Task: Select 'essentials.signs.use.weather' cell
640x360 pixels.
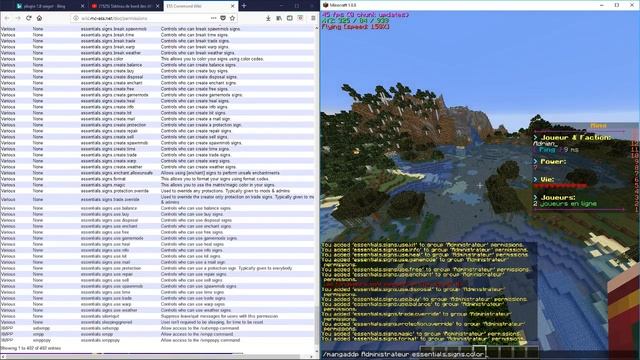Action: click(x=109, y=310)
